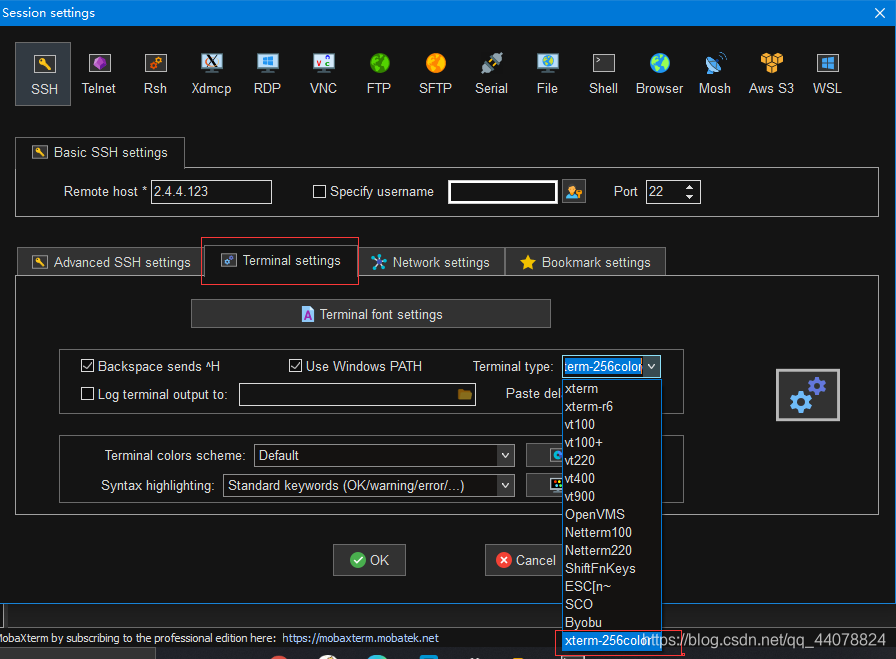Decrease the Port number stepper
The width and height of the screenshot is (896, 659).
point(690,197)
